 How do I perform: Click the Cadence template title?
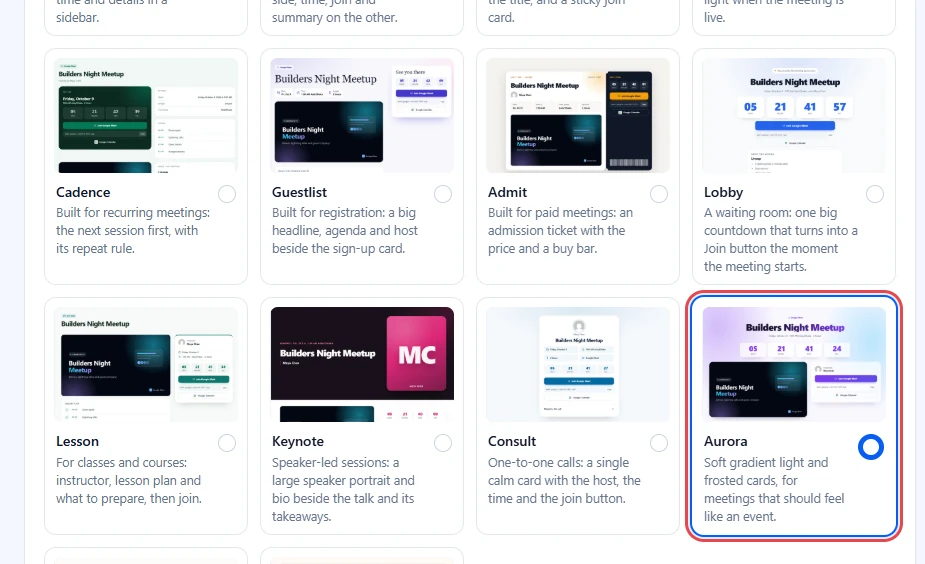[83, 192]
